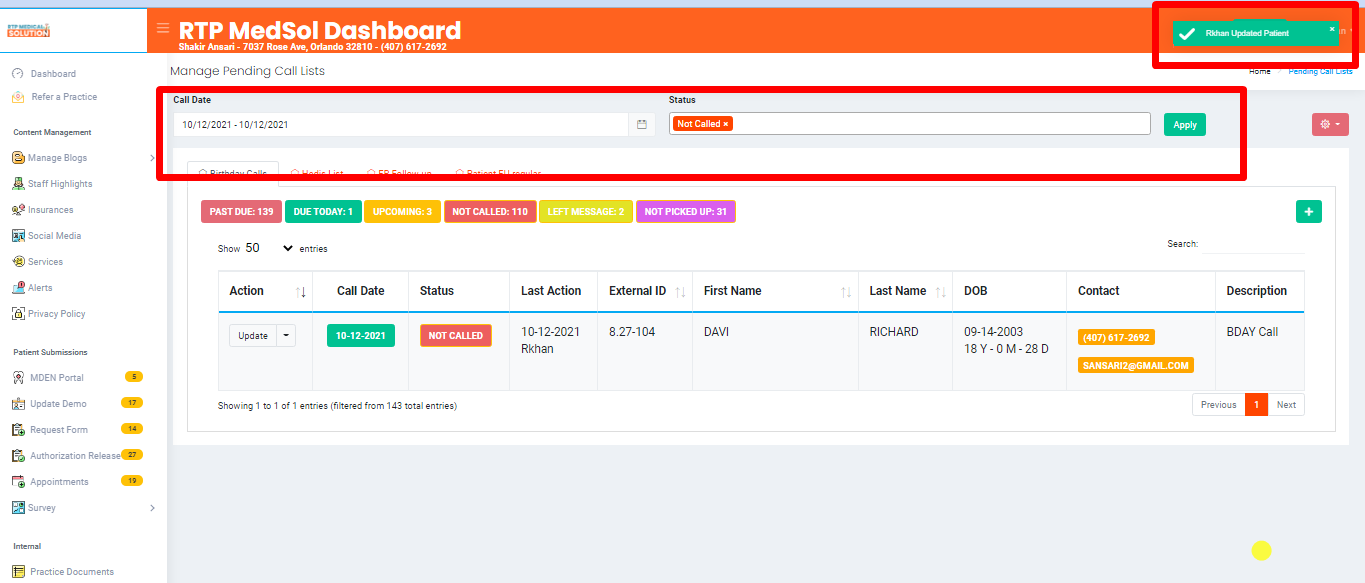Go to the Next page
The width and height of the screenshot is (1365, 583).
click(x=1286, y=405)
